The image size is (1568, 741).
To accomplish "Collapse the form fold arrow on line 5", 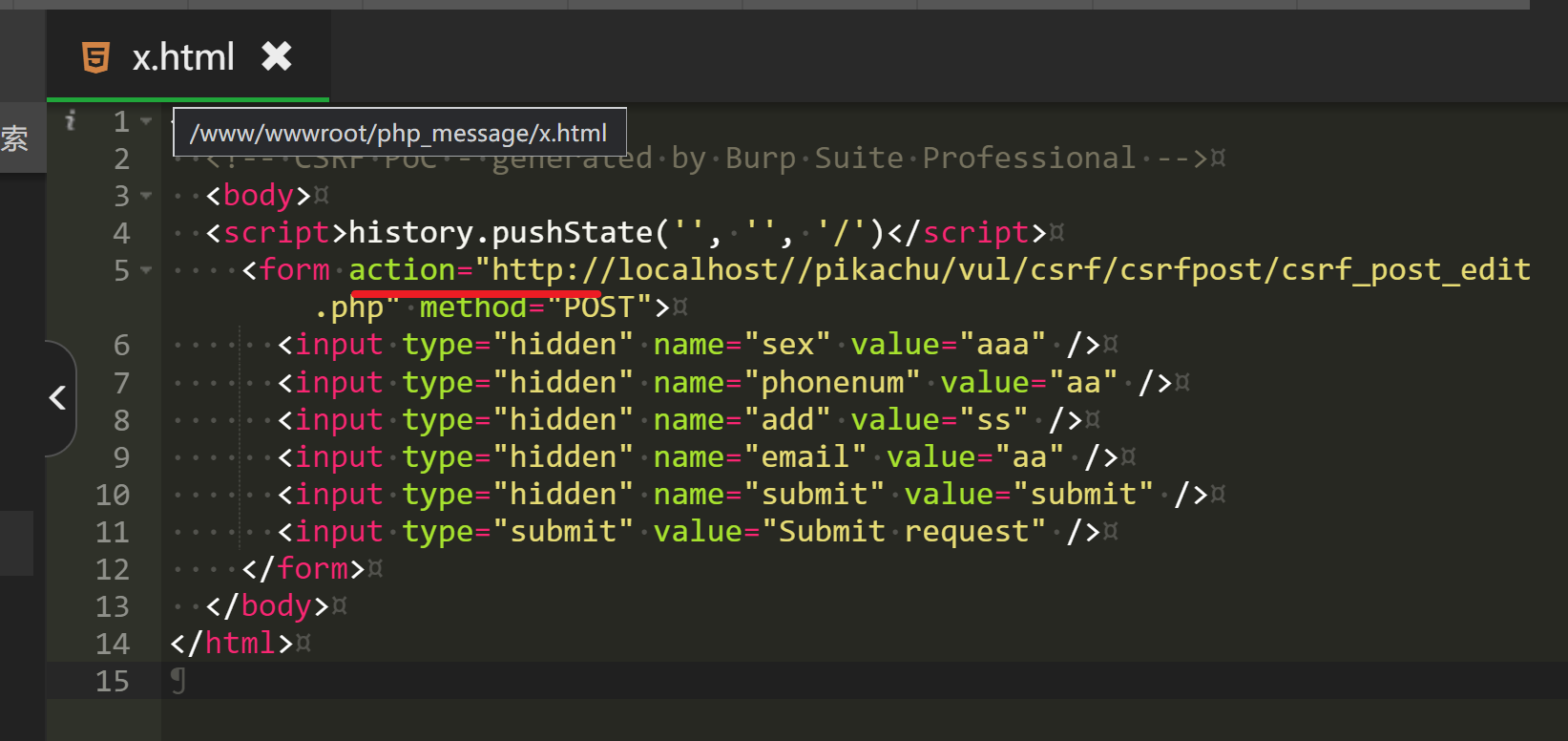I will [146, 270].
